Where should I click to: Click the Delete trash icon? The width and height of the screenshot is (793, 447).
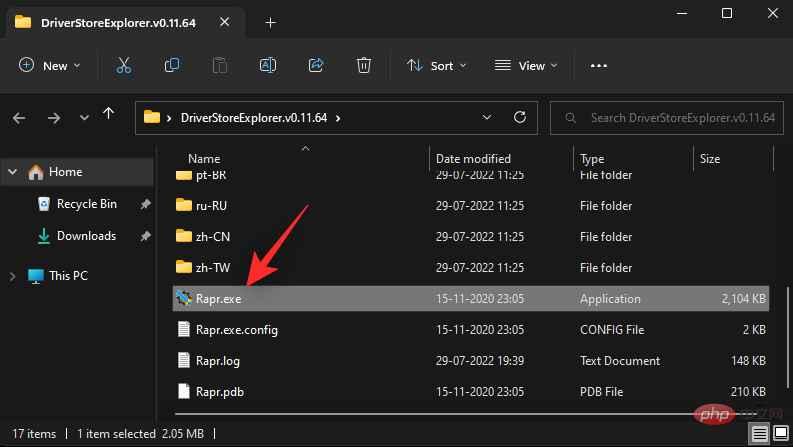coord(364,65)
